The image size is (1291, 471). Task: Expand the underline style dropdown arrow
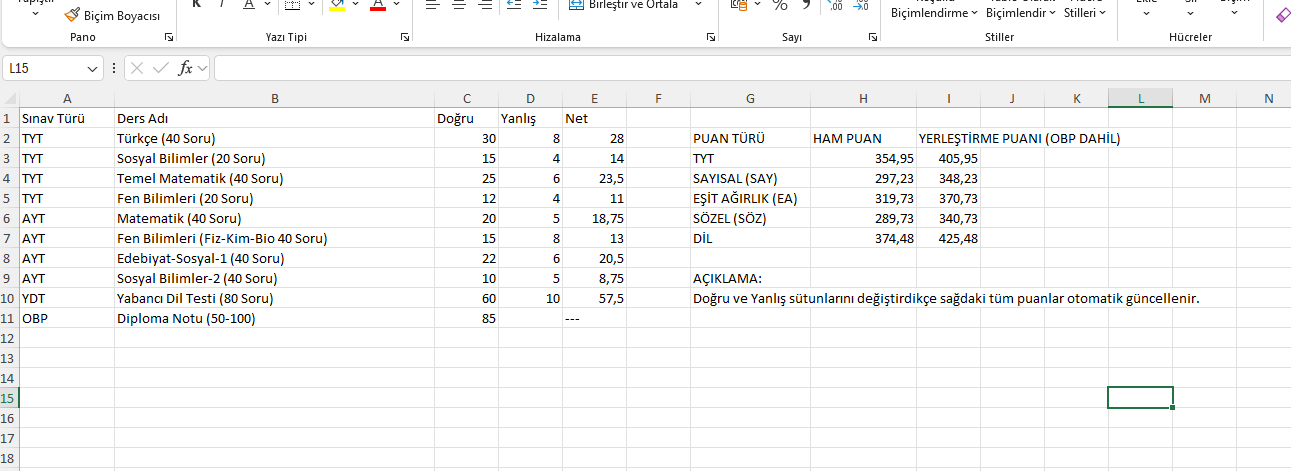(269, 5)
